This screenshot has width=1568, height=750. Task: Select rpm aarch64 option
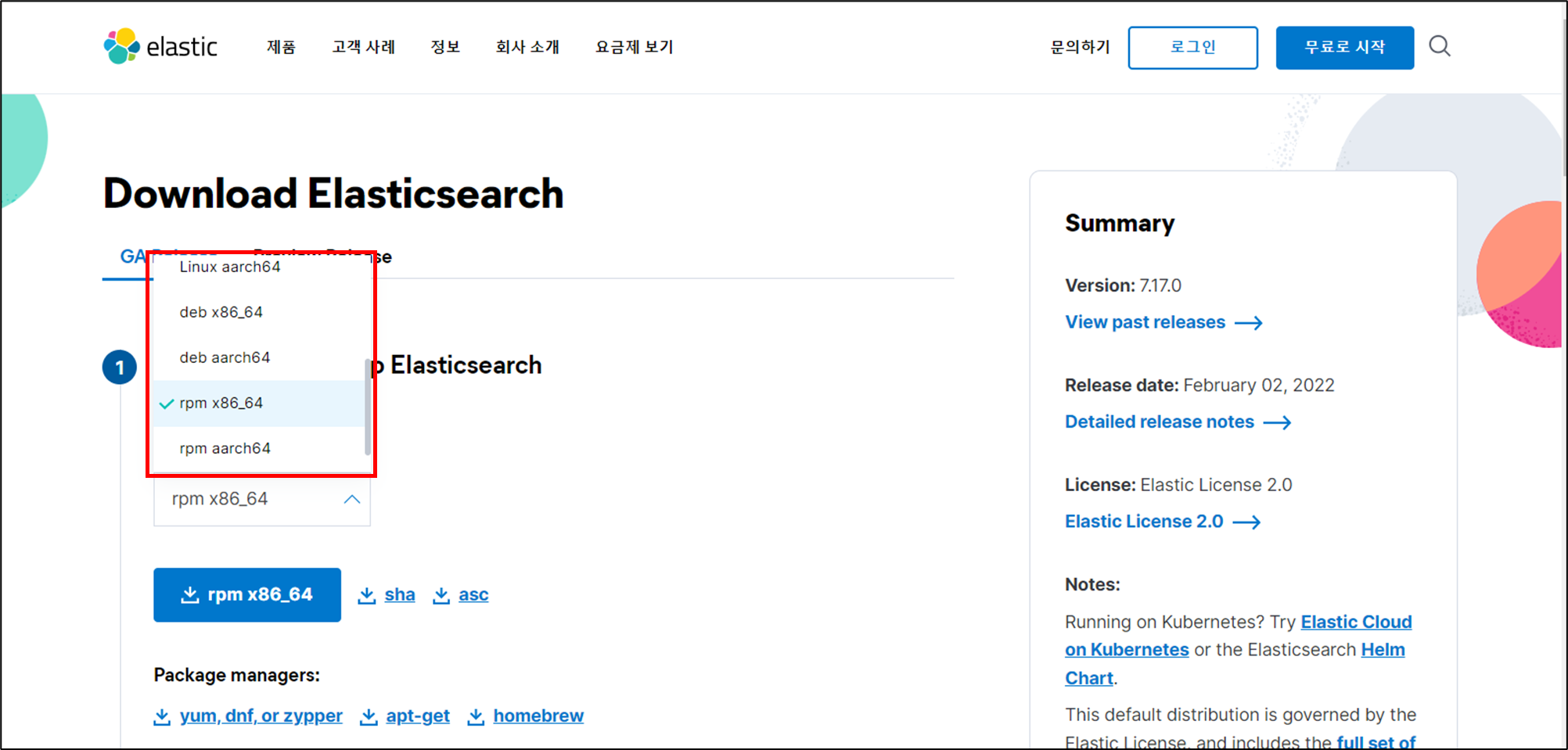click(x=258, y=448)
